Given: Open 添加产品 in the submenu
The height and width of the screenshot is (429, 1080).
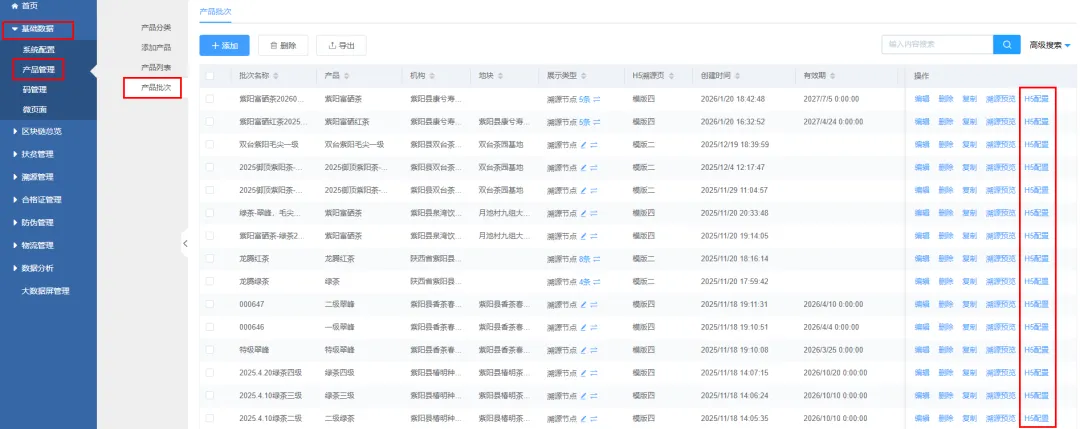Looking at the screenshot, I should tap(156, 48).
